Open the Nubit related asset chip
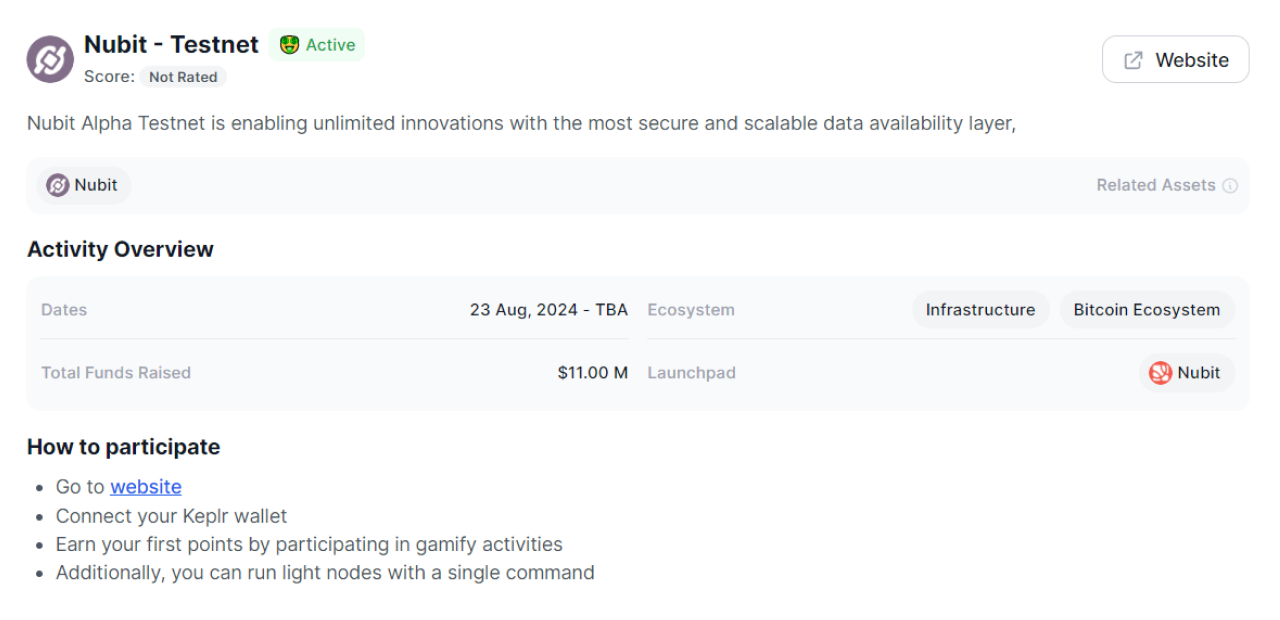This screenshot has width=1280, height=620. [x=84, y=185]
